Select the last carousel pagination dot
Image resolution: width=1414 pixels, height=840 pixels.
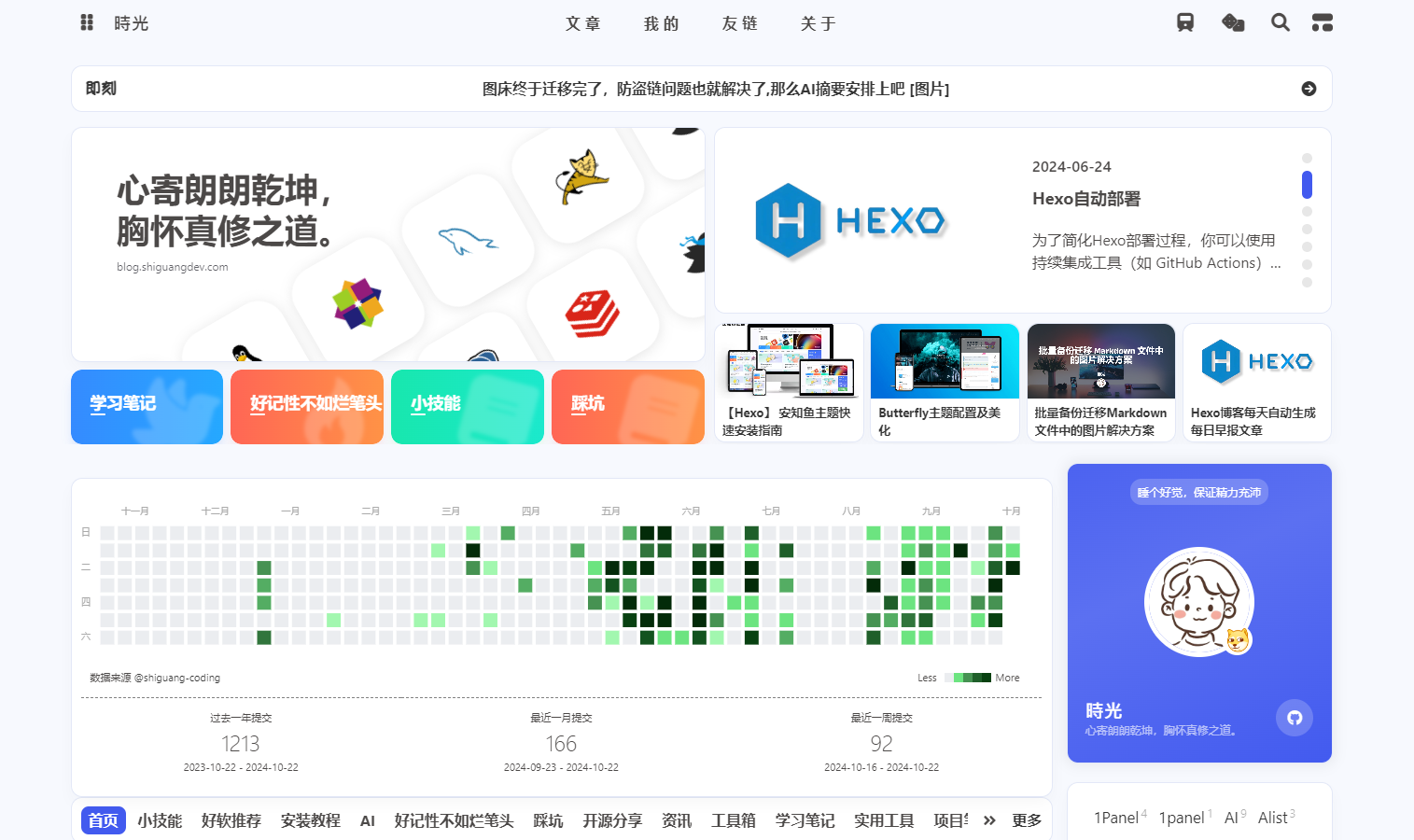1307,282
